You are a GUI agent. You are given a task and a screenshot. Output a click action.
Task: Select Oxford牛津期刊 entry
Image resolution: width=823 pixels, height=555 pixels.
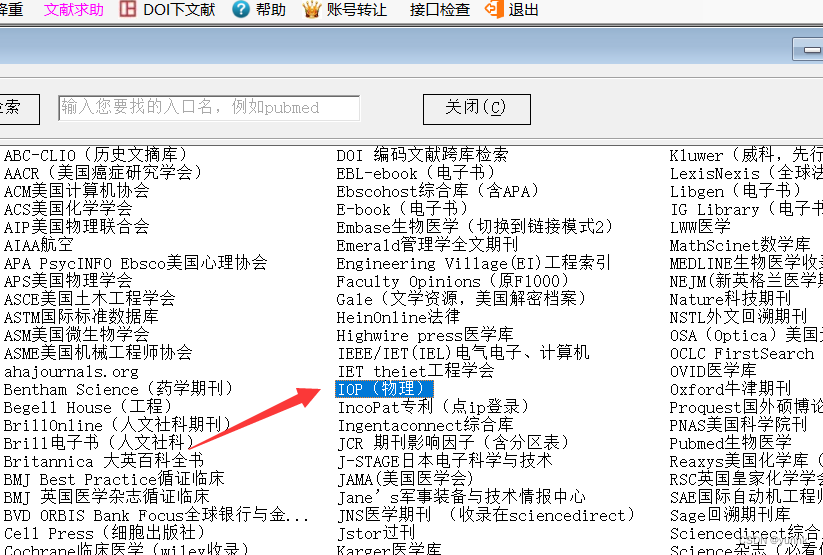tap(730, 389)
